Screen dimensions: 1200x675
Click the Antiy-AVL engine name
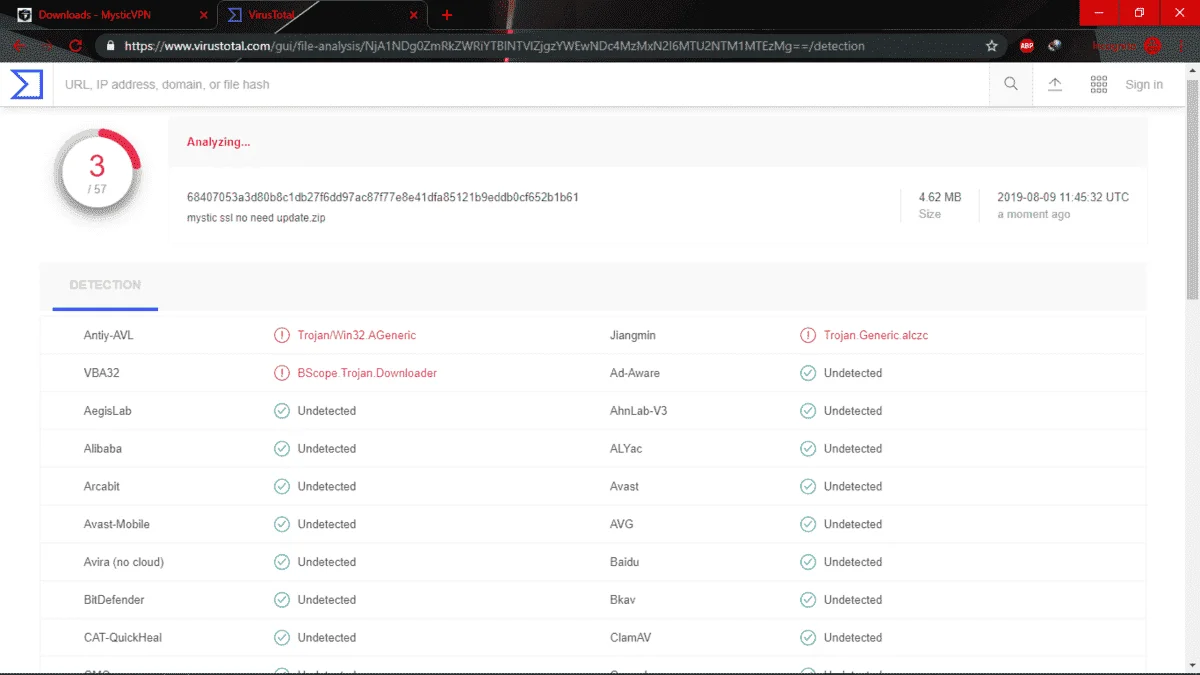[x=109, y=335]
